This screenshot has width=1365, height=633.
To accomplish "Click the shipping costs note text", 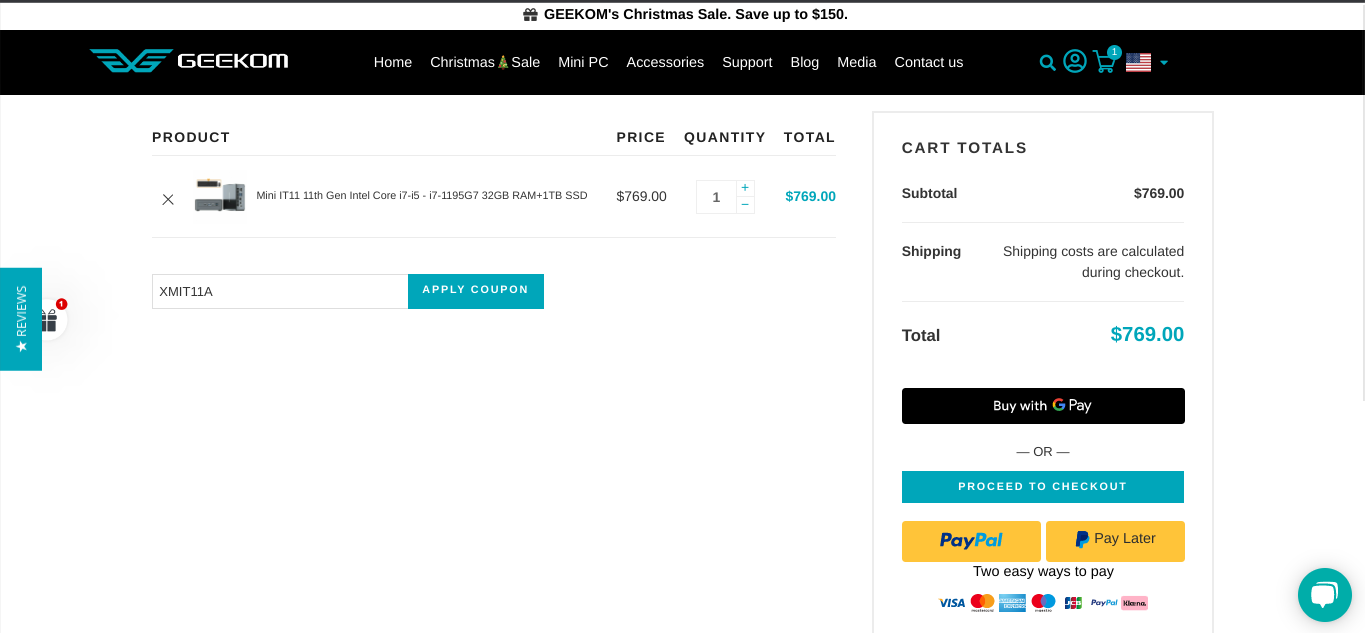I will click(x=1093, y=262).
